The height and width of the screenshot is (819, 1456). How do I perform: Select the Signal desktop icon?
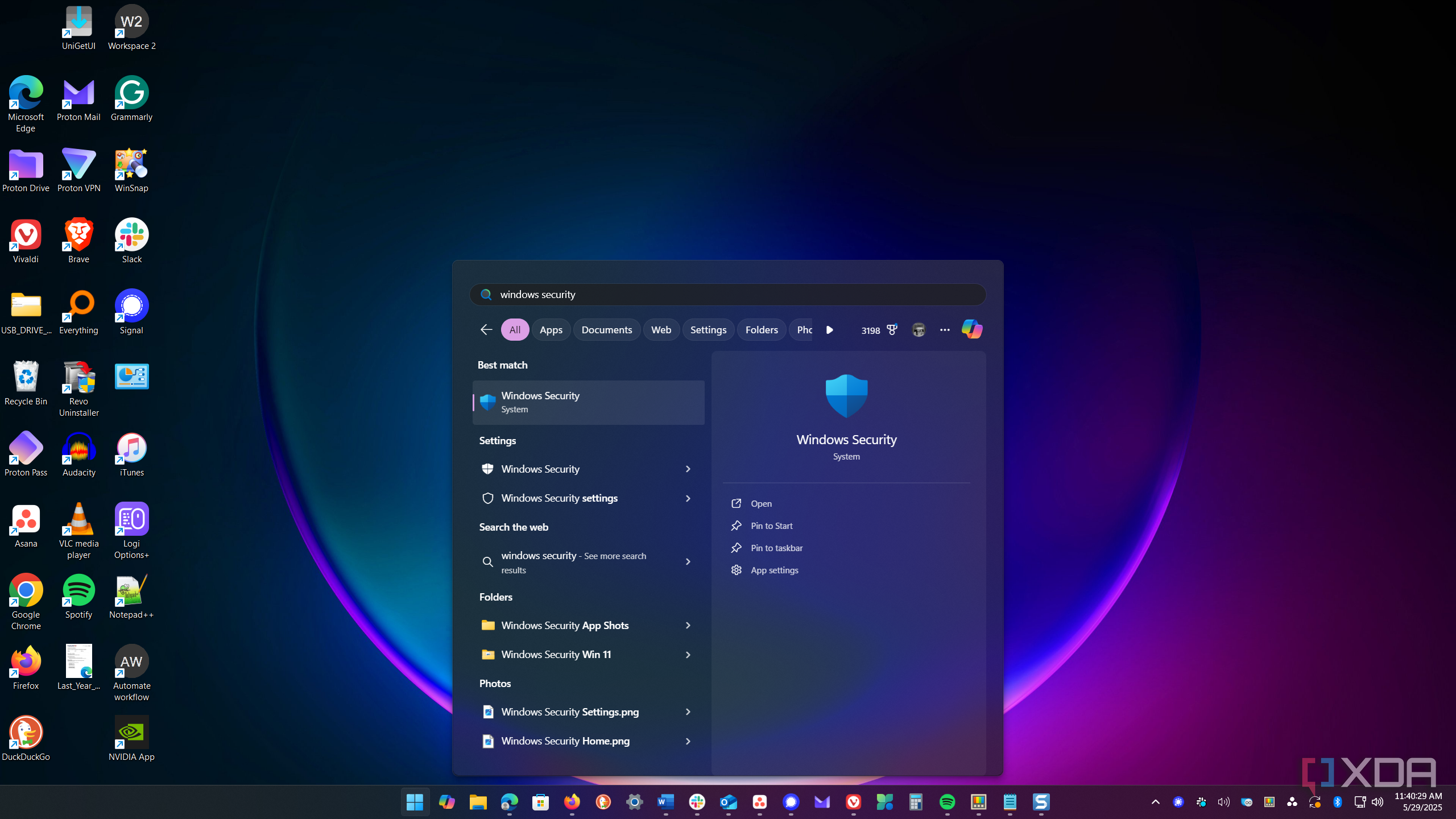click(131, 313)
